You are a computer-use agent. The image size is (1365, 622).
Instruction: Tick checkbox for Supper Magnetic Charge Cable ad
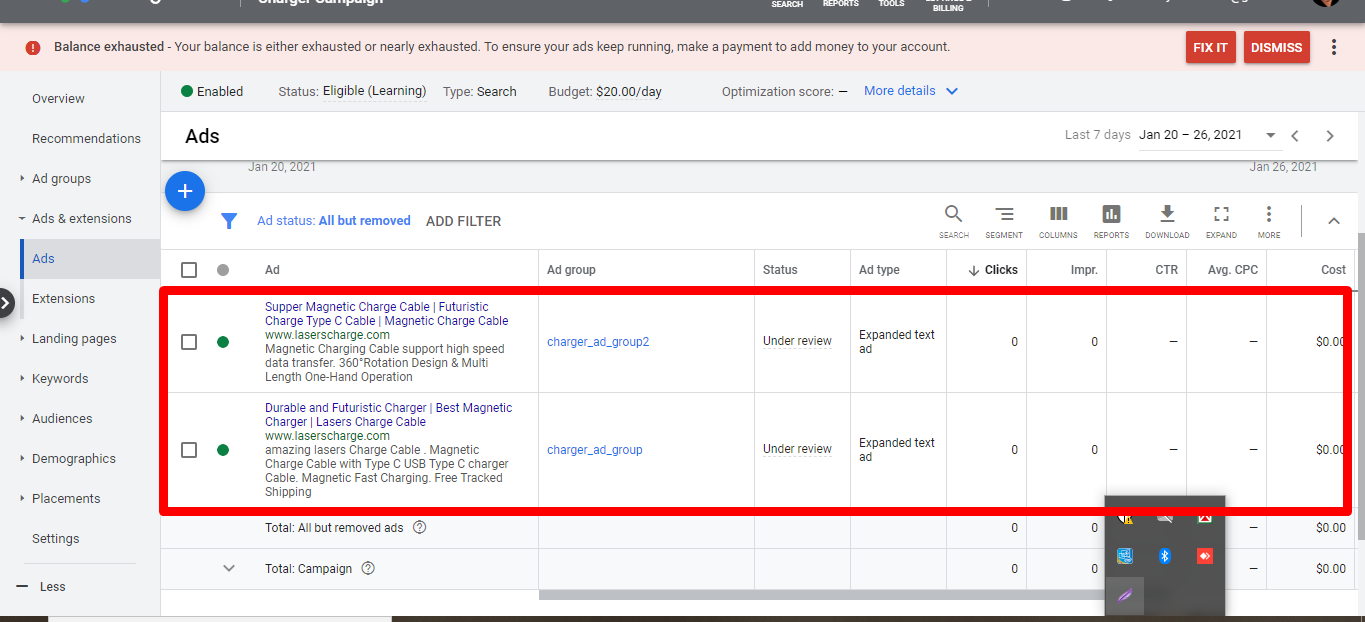pyautogui.click(x=189, y=342)
